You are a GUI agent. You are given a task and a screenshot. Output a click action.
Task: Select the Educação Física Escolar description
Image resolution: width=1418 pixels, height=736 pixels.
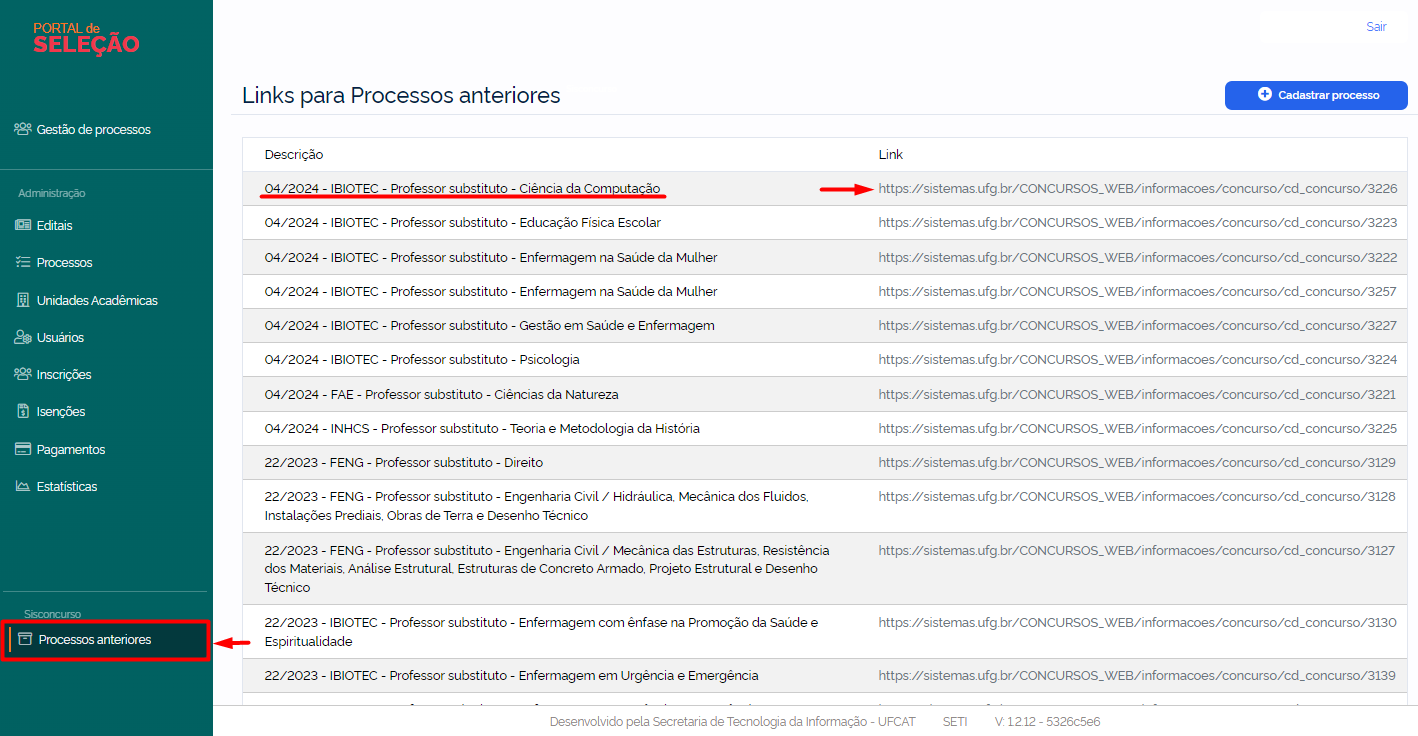pos(463,223)
